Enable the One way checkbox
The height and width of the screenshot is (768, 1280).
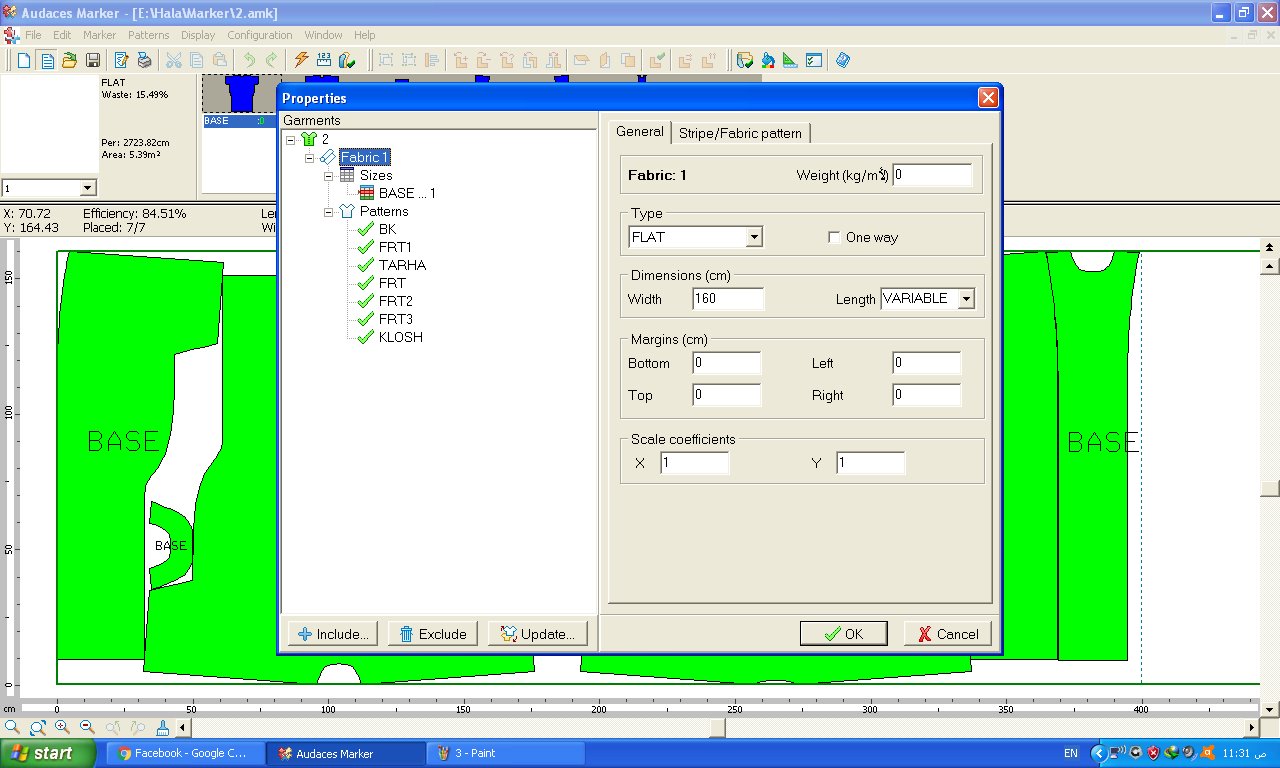pyautogui.click(x=834, y=238)
